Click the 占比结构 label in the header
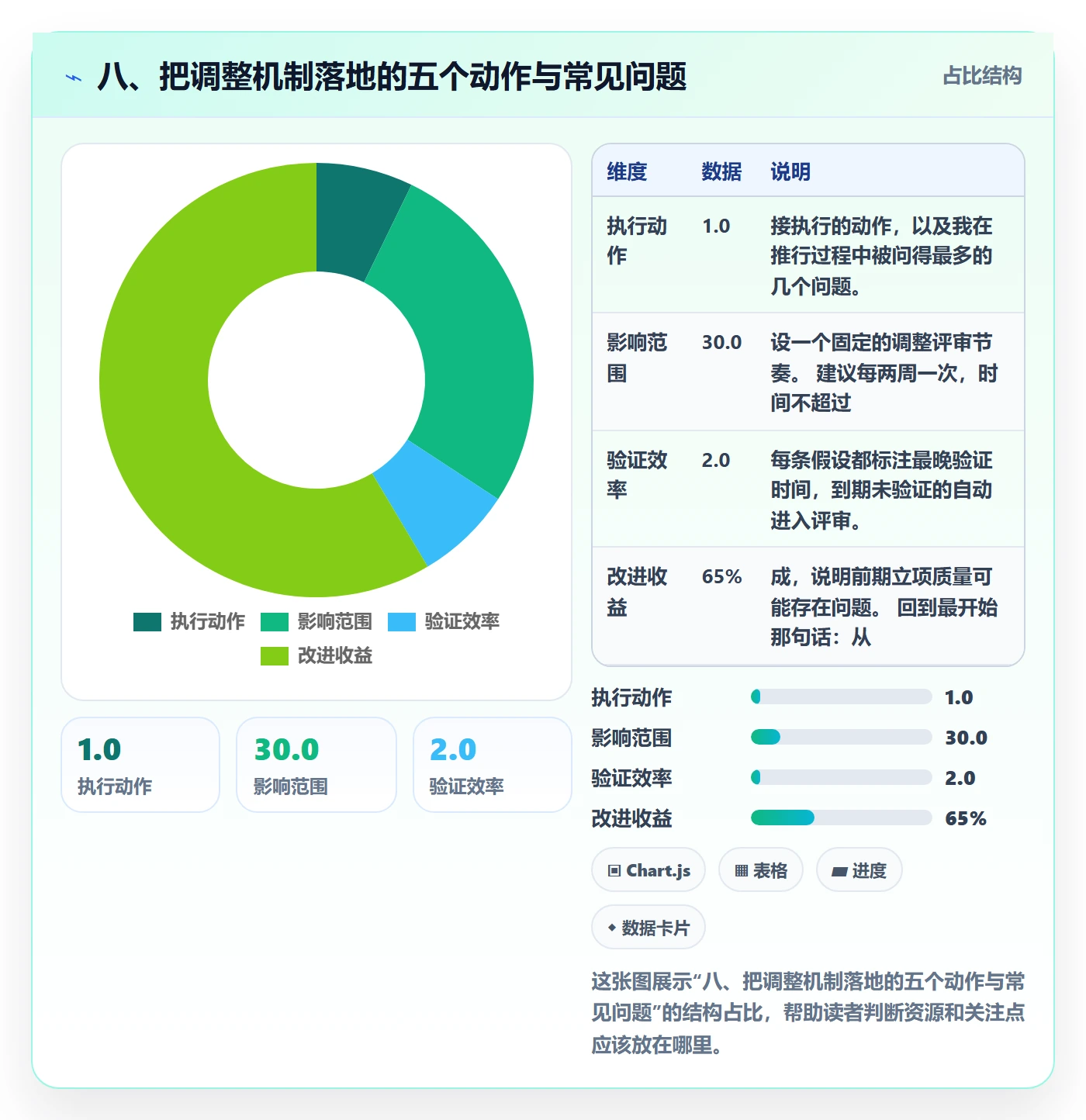The width and height of the screenshot is (1086, 1120). pyautogui.click(x=982, y=75)
